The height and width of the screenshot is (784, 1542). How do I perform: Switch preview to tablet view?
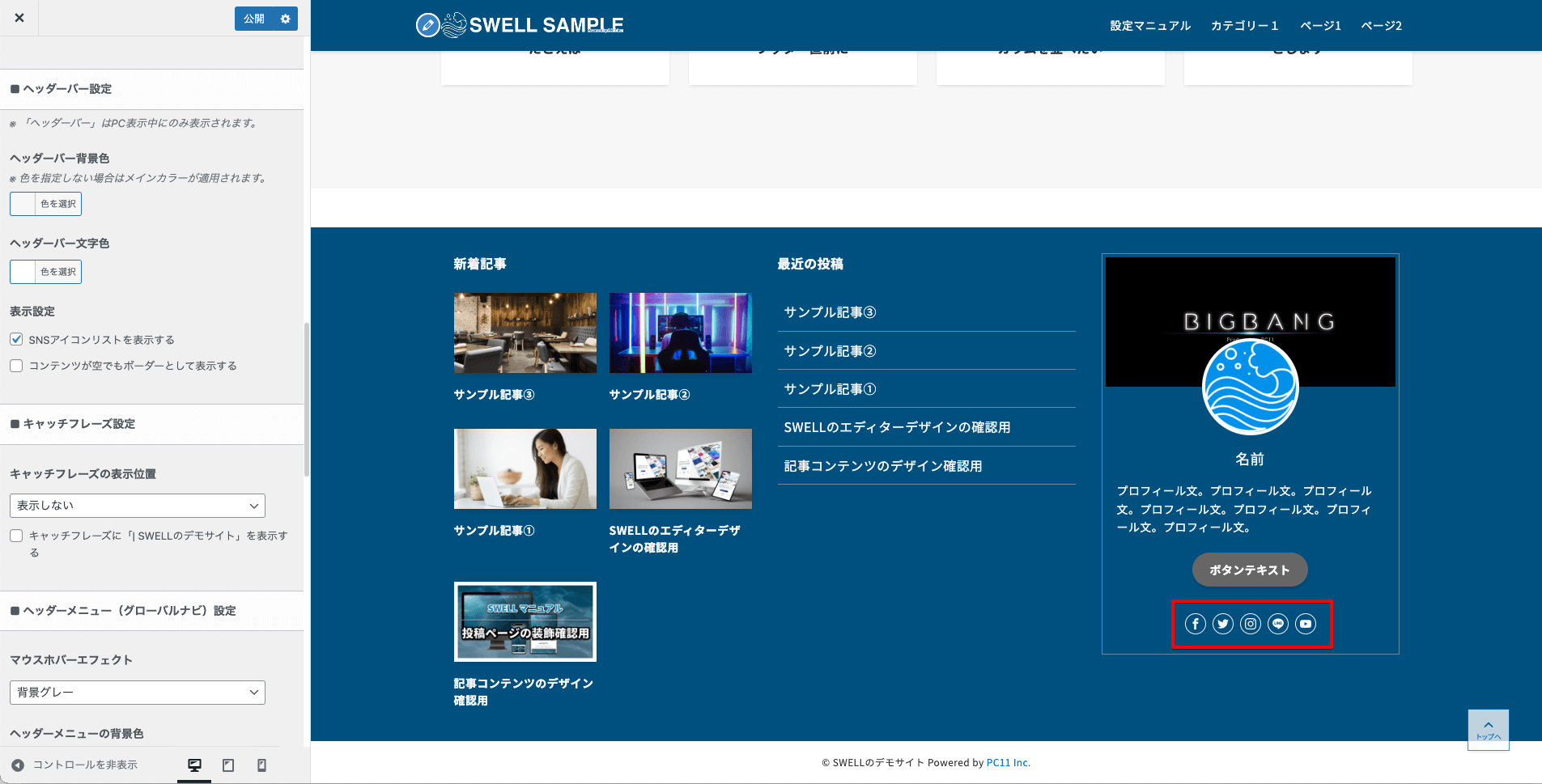pyautogui.click(x=227, y=765)
